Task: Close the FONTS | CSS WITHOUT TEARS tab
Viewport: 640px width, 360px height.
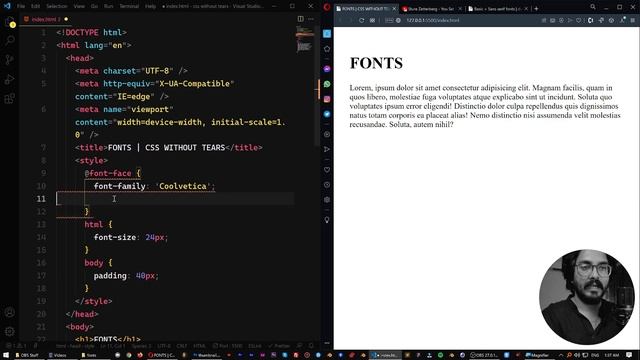Action: (394, 9)
